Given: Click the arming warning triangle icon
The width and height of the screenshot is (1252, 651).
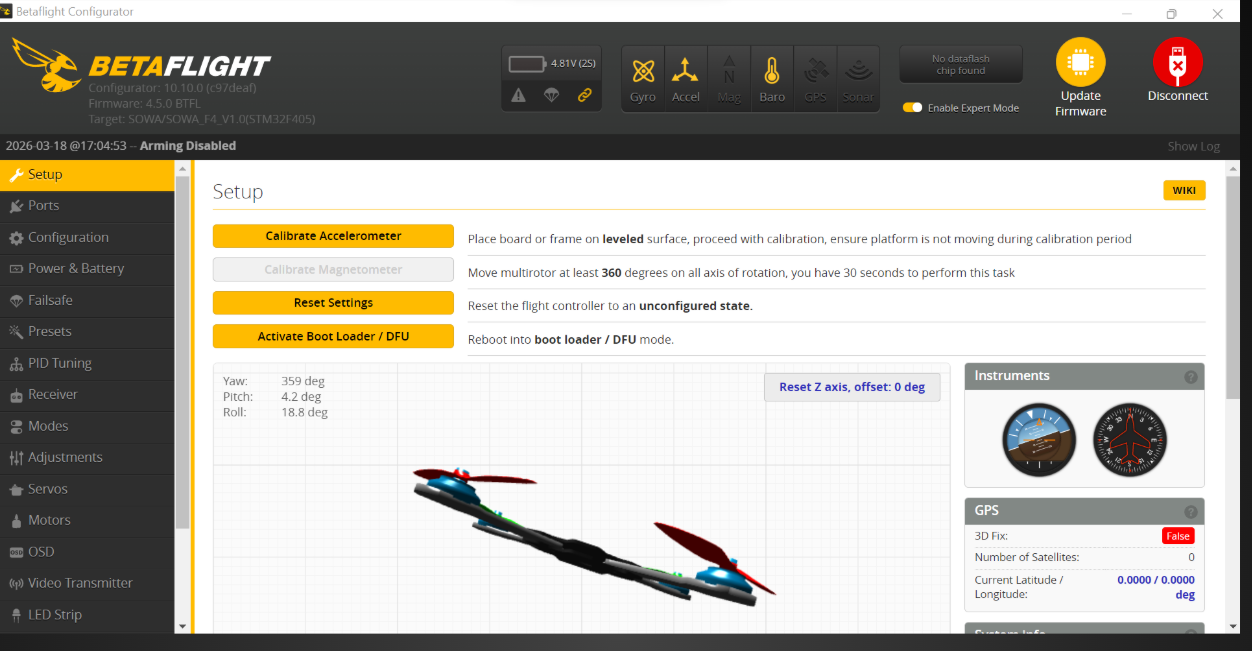Looking at the screenshot, I should point(518,95).
